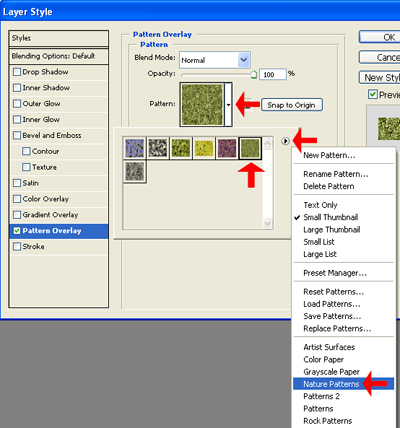Viewport: 400px width, 428px height.
Task: Enable the Outer Glow checkbox
Action: [x=17, y=104]
